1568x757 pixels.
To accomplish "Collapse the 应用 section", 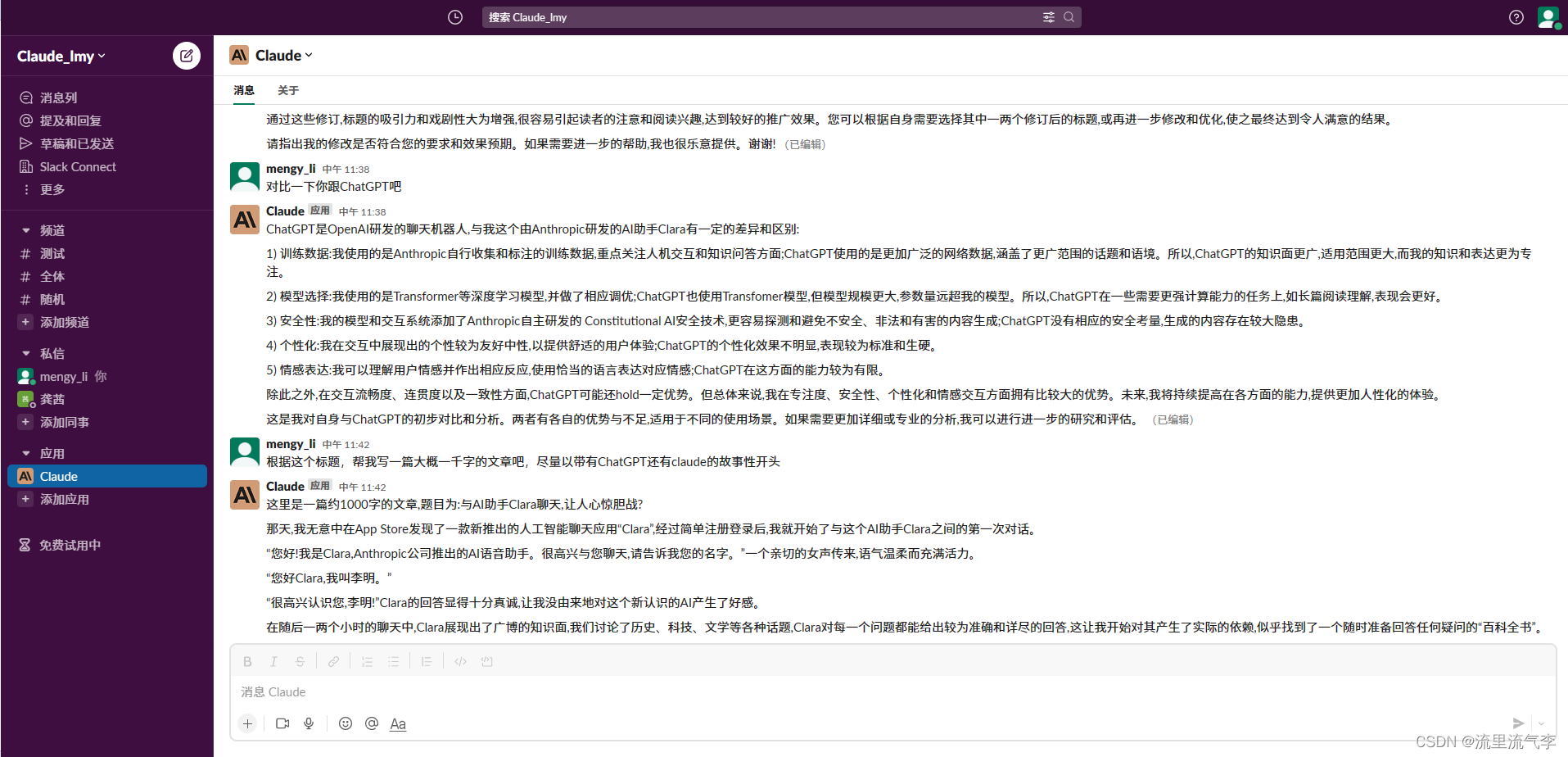I will [x=26, y=454].
